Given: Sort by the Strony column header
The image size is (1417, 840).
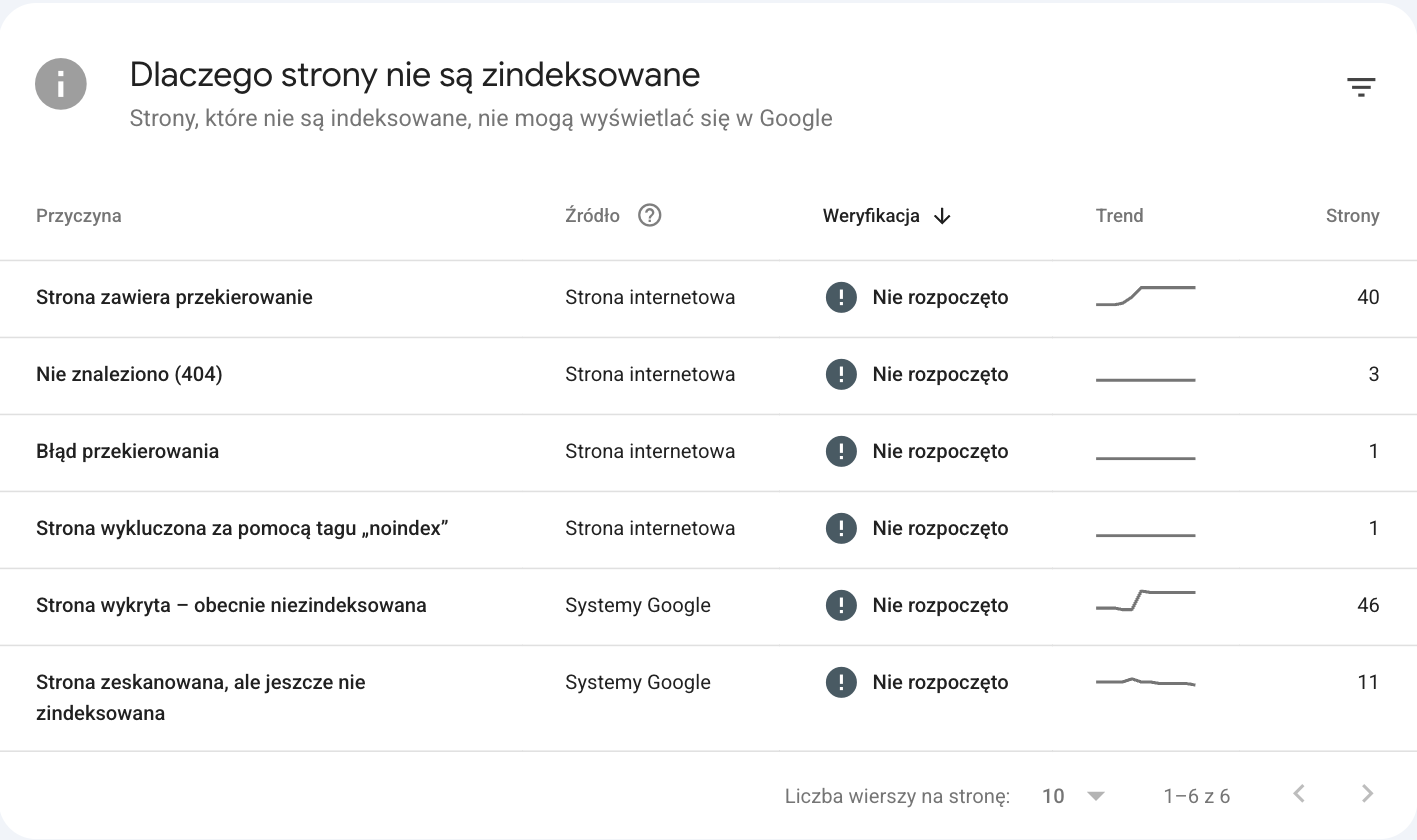Looking at the screenshot, I should click(1353, 216).
